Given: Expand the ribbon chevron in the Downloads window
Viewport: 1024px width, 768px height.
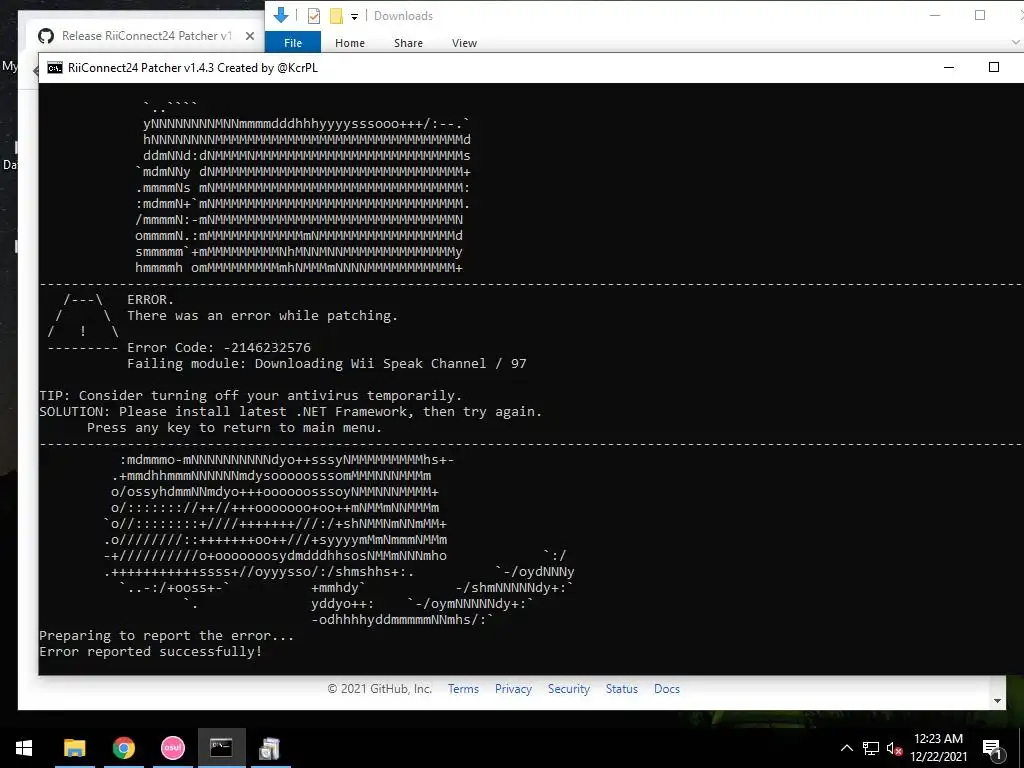Looking at the screenshot, I should [1016, 42].
